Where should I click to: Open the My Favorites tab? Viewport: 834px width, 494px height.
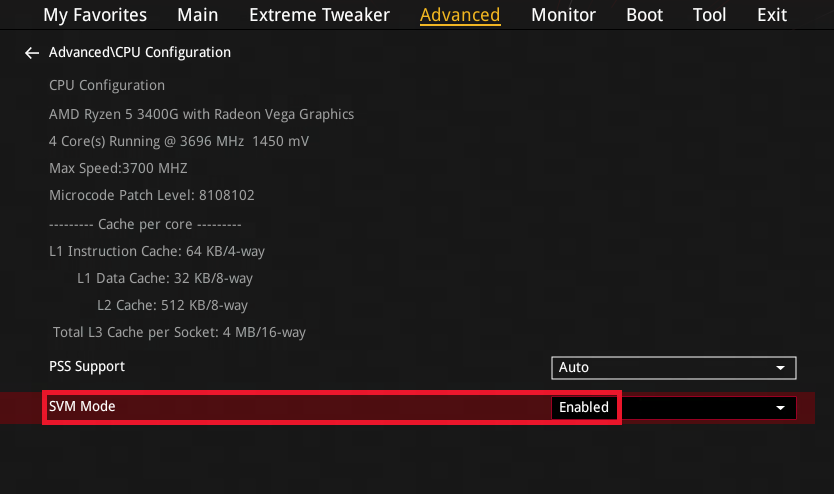[x=95, y=15]
